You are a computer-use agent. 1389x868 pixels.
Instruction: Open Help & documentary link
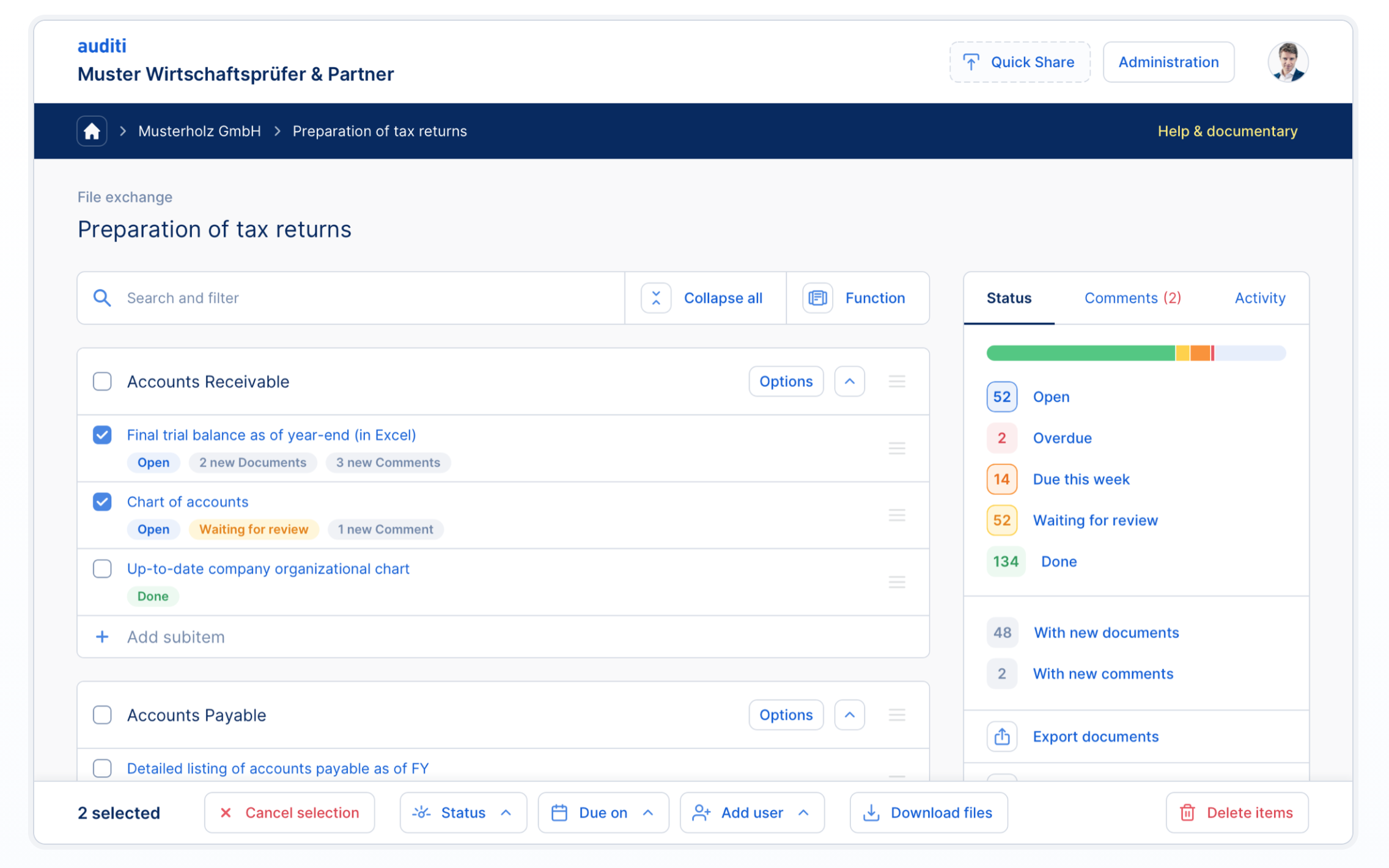point(1227,131)
